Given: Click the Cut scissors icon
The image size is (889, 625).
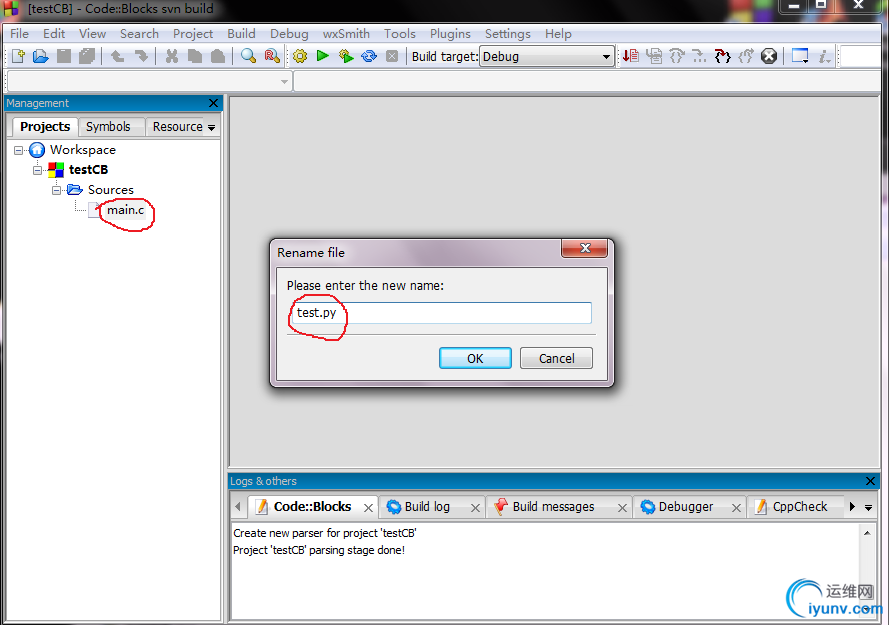Looking at the screenshot, I should [x=172, y=56].
